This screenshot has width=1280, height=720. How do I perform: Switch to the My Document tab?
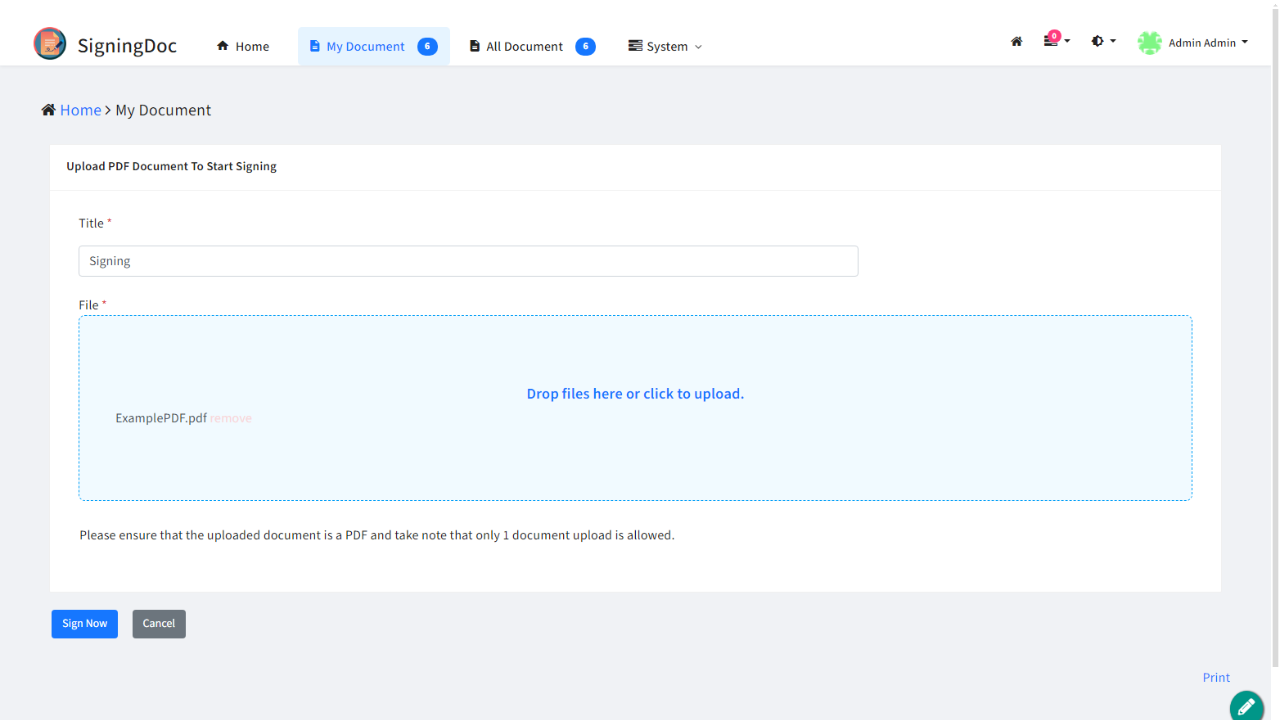click(x=365, y=46)
